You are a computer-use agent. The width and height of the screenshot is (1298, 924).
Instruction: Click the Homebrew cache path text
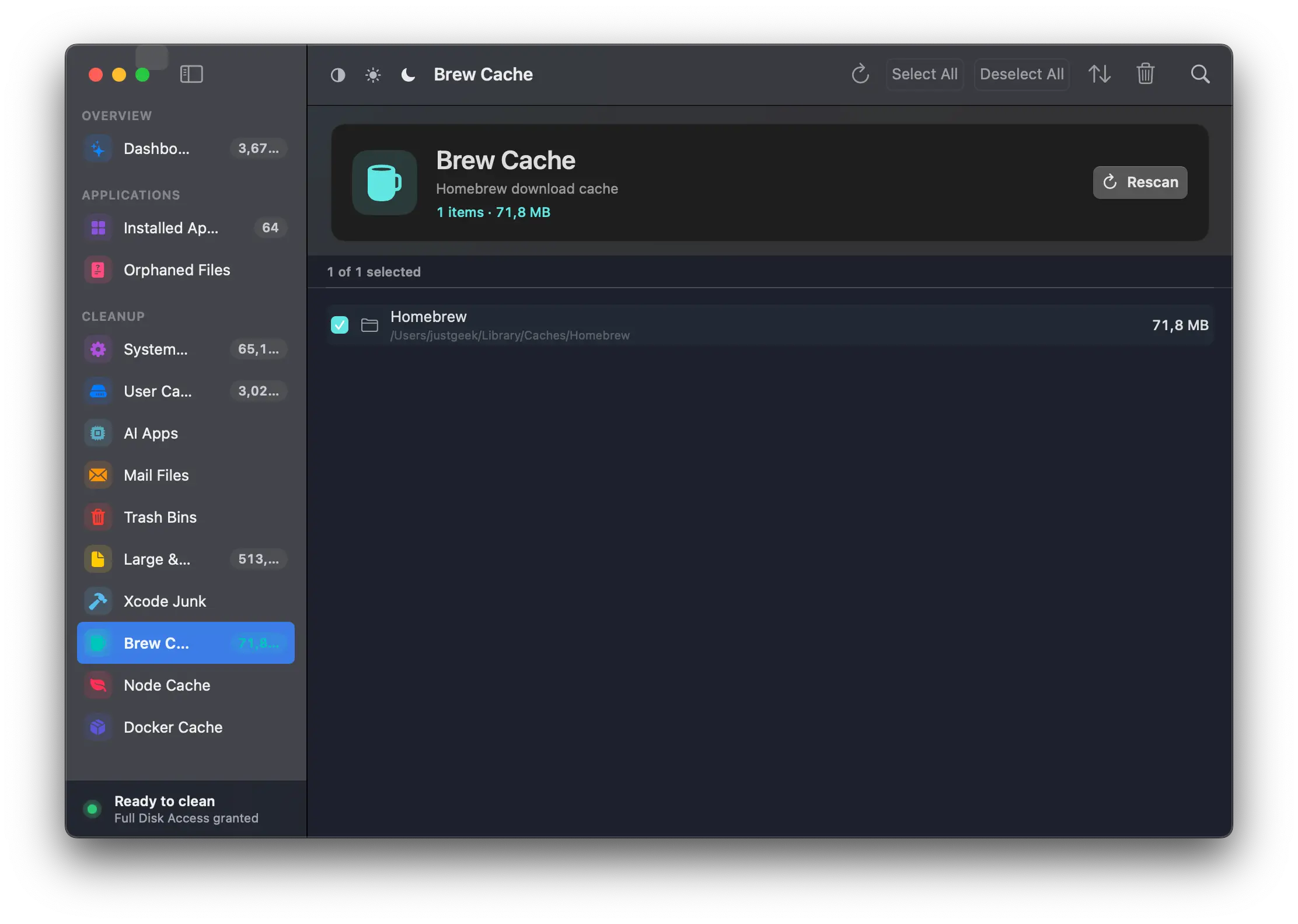click(x=510, y=335)
